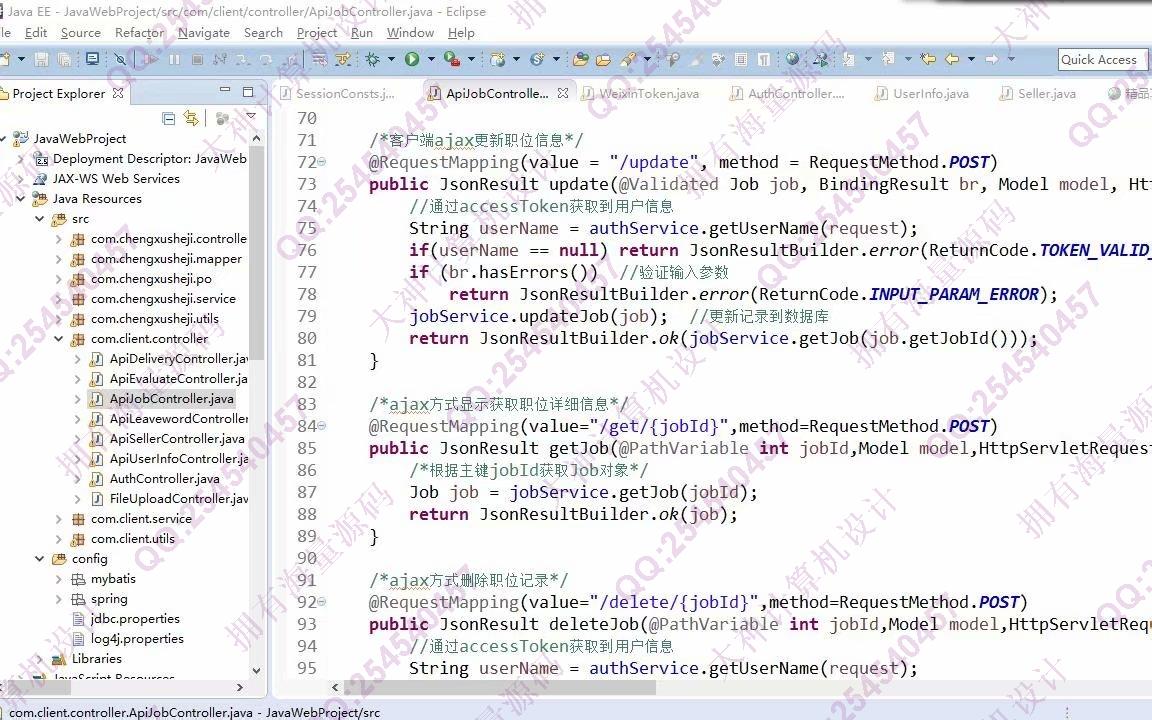Viewport: 1152px width, 720px height.
Task: Click the Project Explorer filter/working set icon
Action: [x=223, y=118]
